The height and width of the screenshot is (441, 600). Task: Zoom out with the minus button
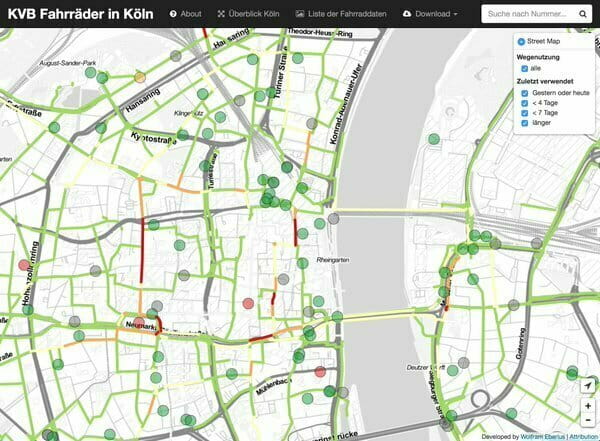pos(588,420)
